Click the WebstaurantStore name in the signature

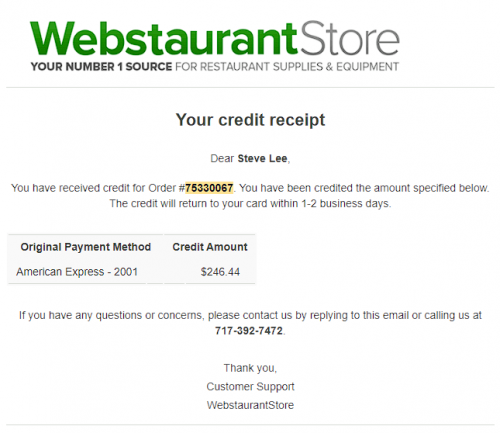click(x=250, y=405)
